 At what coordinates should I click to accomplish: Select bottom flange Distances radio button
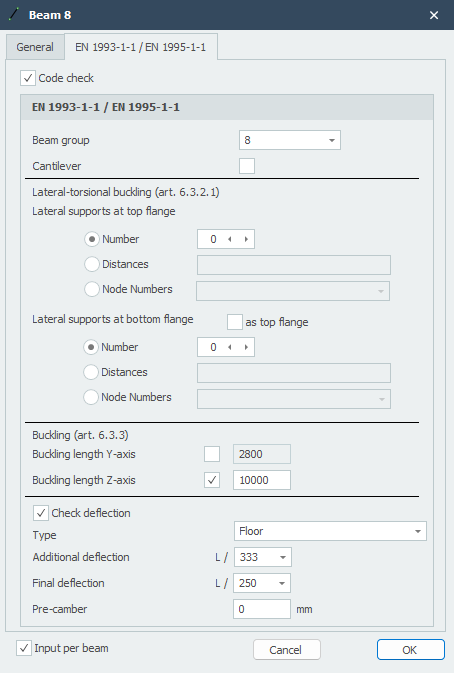[x=91, y=372]
